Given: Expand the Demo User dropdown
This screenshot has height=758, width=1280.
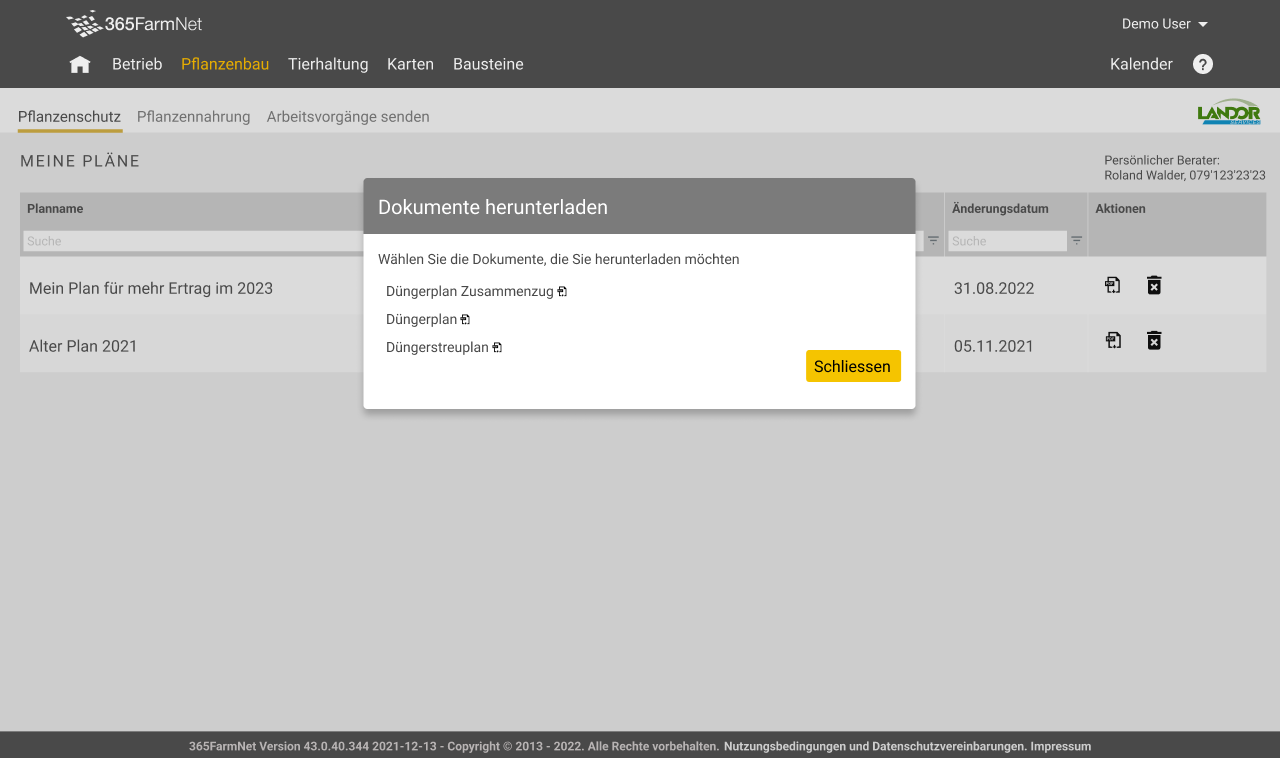Looking at the screenshot, I should 1164,24.
